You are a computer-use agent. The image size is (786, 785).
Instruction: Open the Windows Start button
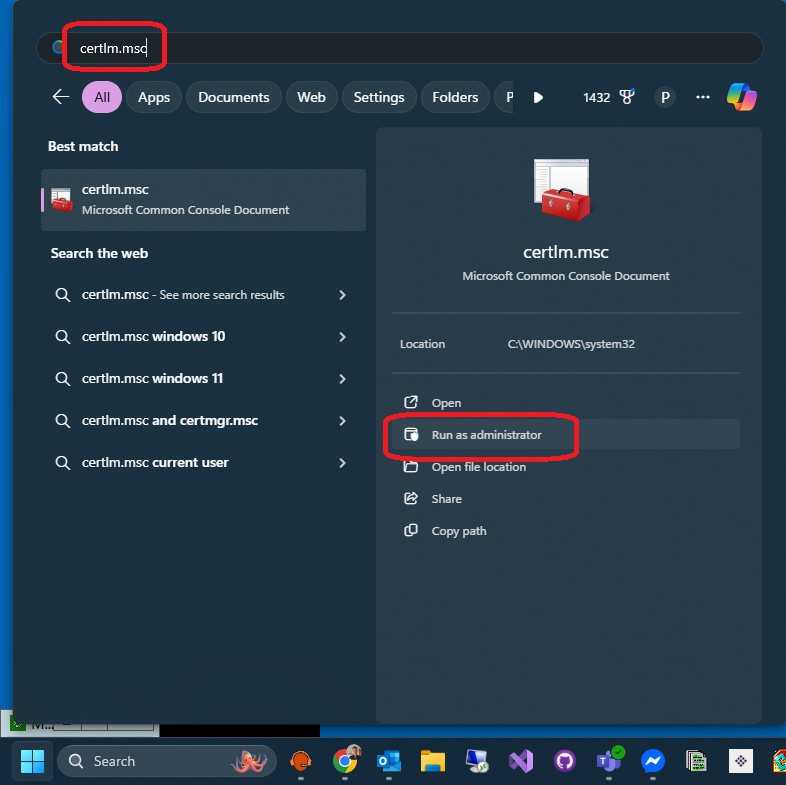(x=33, y=761)
